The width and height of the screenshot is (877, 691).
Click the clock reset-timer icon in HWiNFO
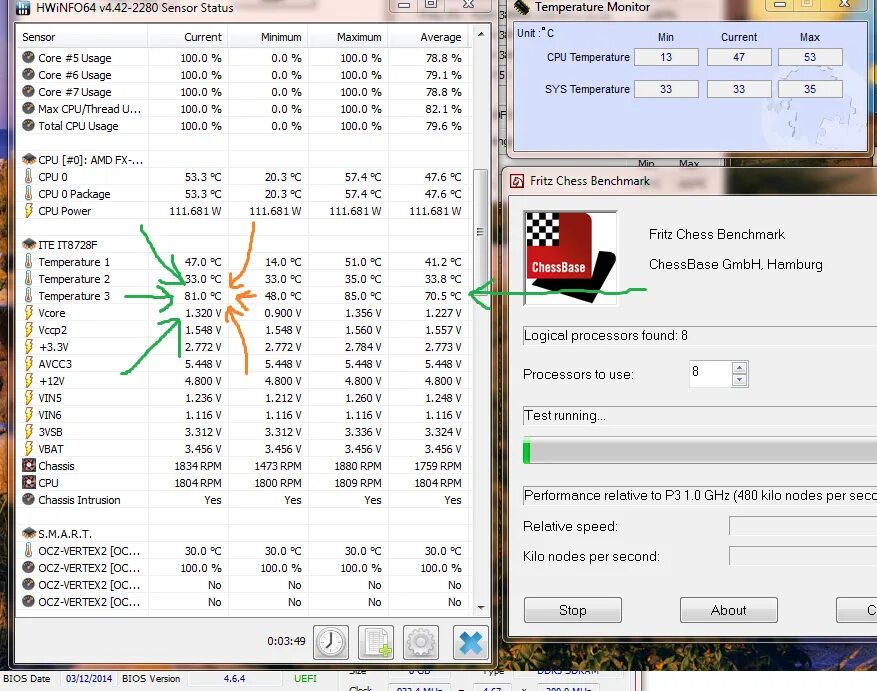coord(331,642)
